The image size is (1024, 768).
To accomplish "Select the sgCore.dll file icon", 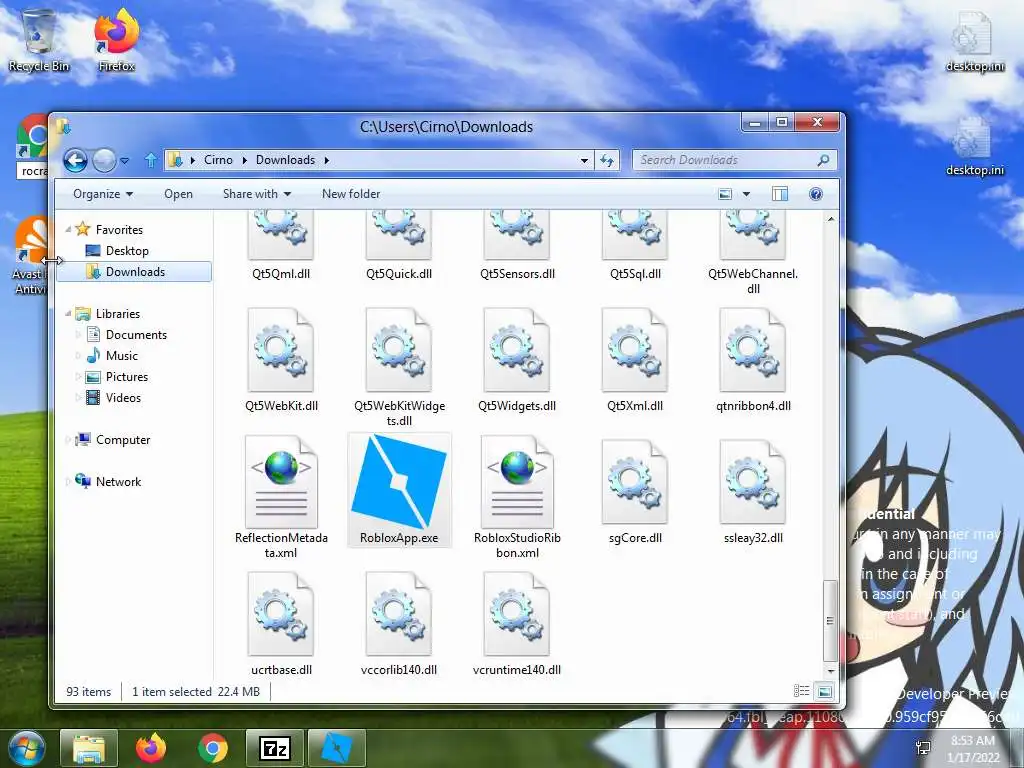I will tap(635, 482).
